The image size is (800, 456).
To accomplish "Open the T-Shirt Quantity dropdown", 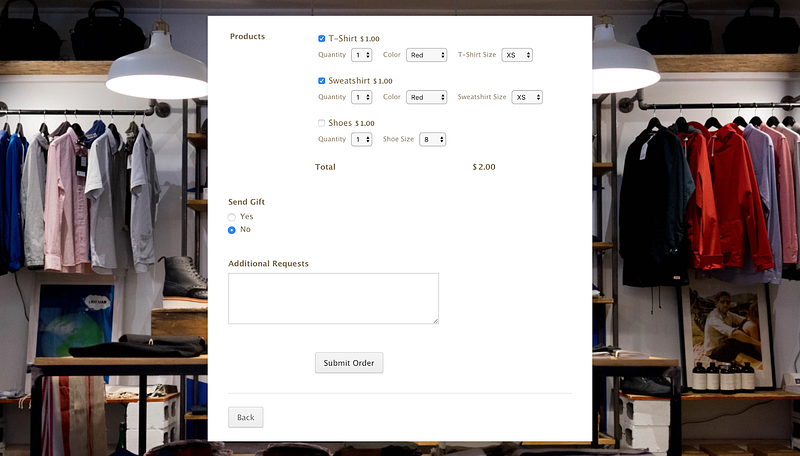I will tap(361, 55).
